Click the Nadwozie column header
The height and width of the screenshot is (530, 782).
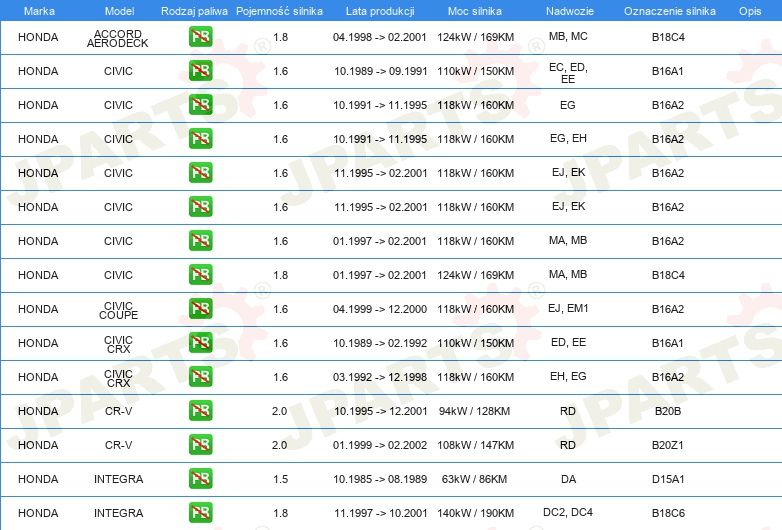(x=570, y=11)
